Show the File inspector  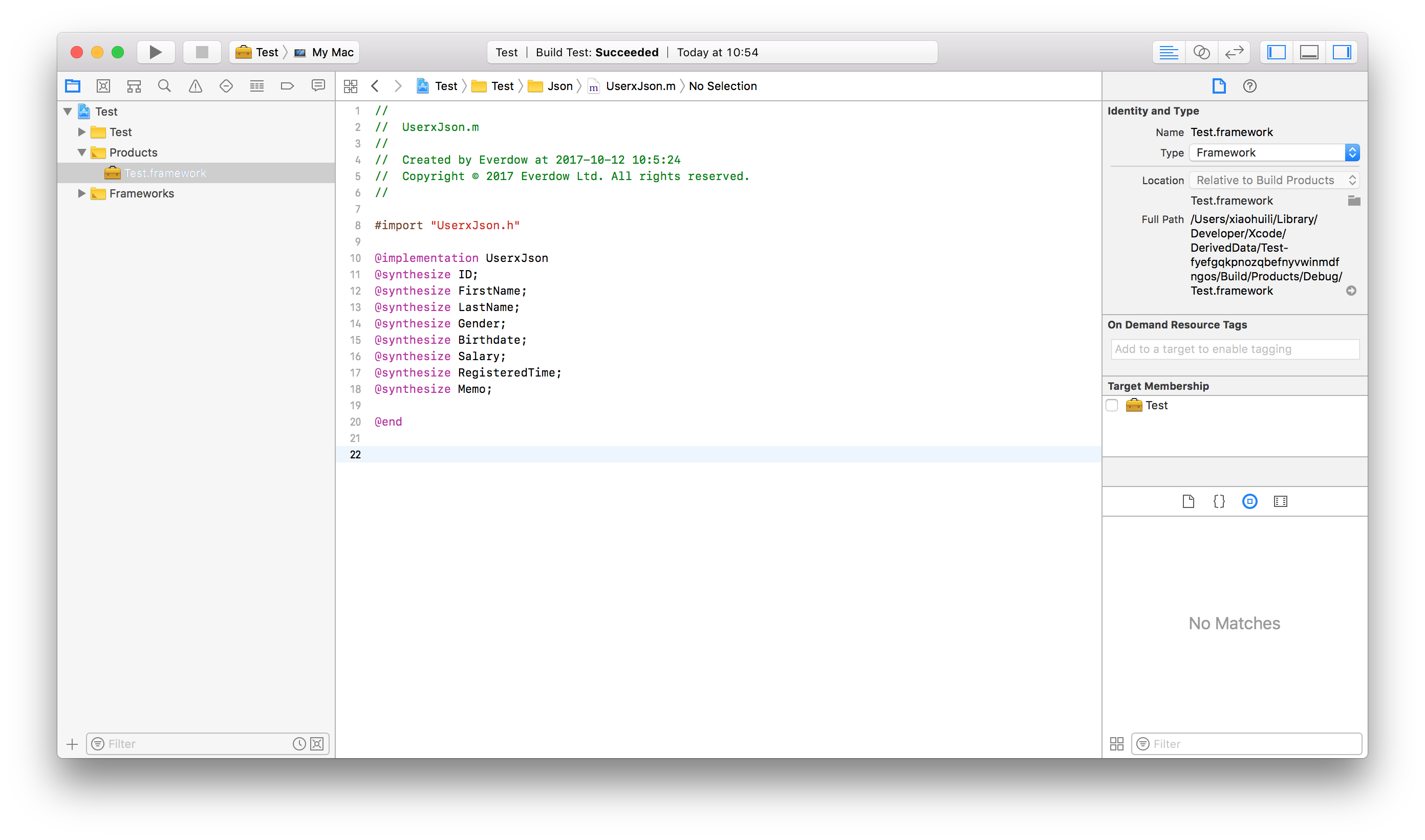coord(1219,86)
